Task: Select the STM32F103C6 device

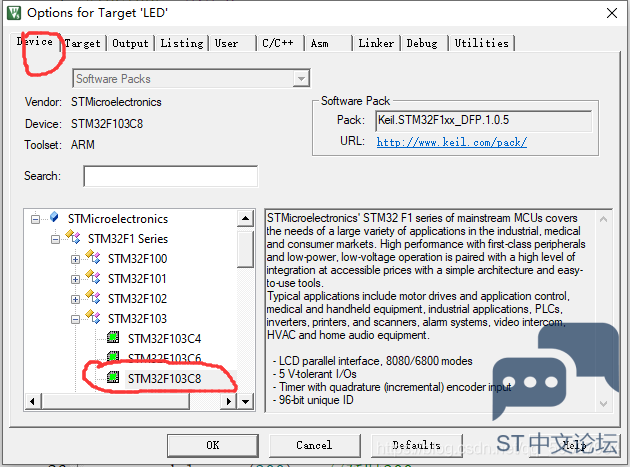Action: pyautogui.click(x=164, y=357)
